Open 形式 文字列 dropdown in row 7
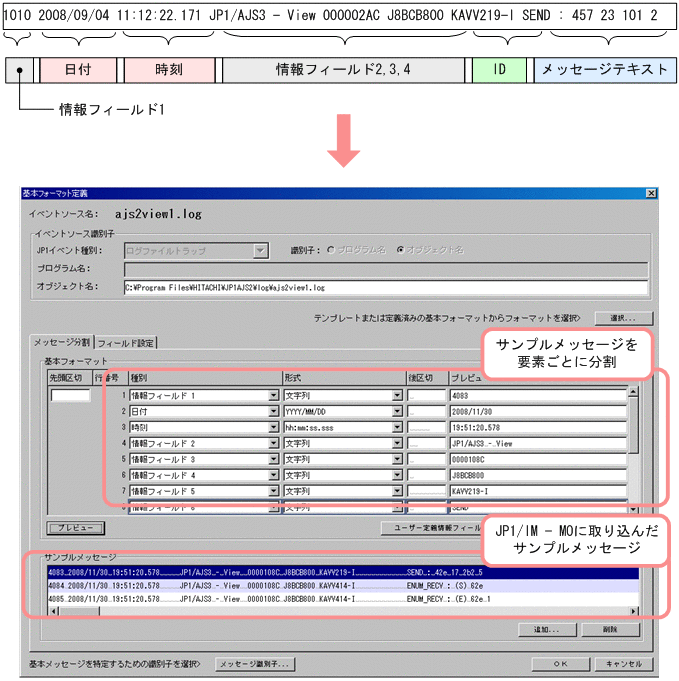This screenshot has width=679, height=681. tap(397, 491)
